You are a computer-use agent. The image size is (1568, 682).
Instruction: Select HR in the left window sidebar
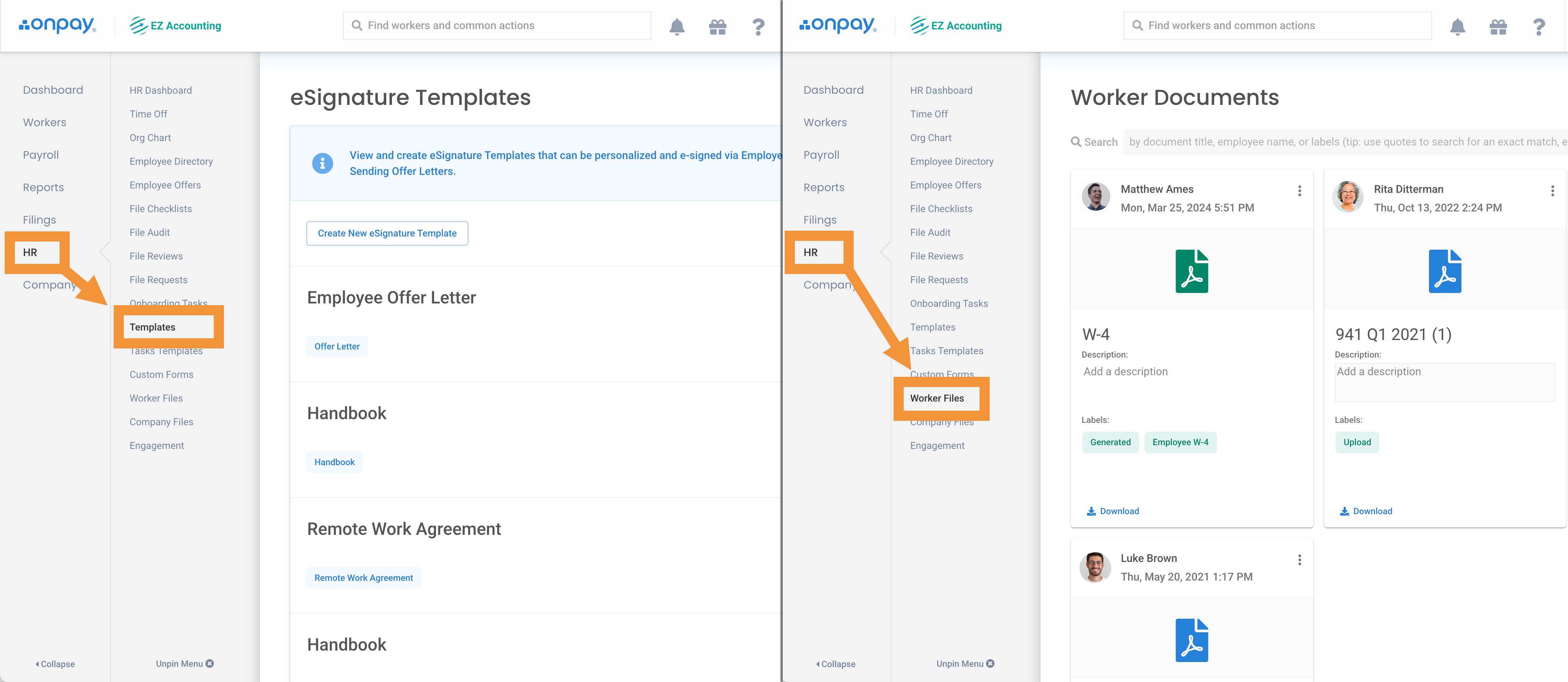pos(30,252)
